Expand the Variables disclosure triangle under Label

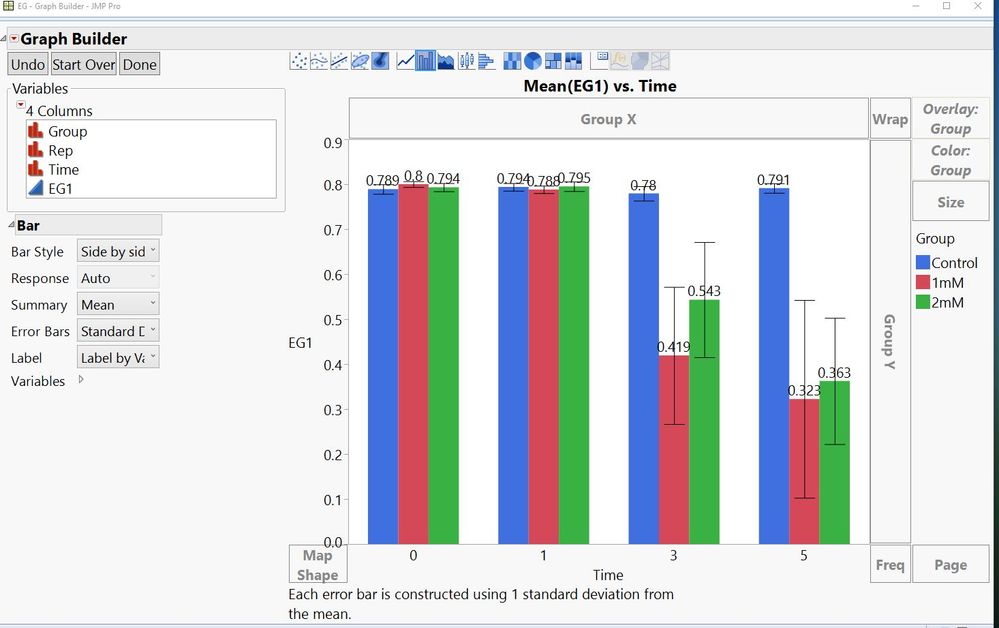pos(81,379)
